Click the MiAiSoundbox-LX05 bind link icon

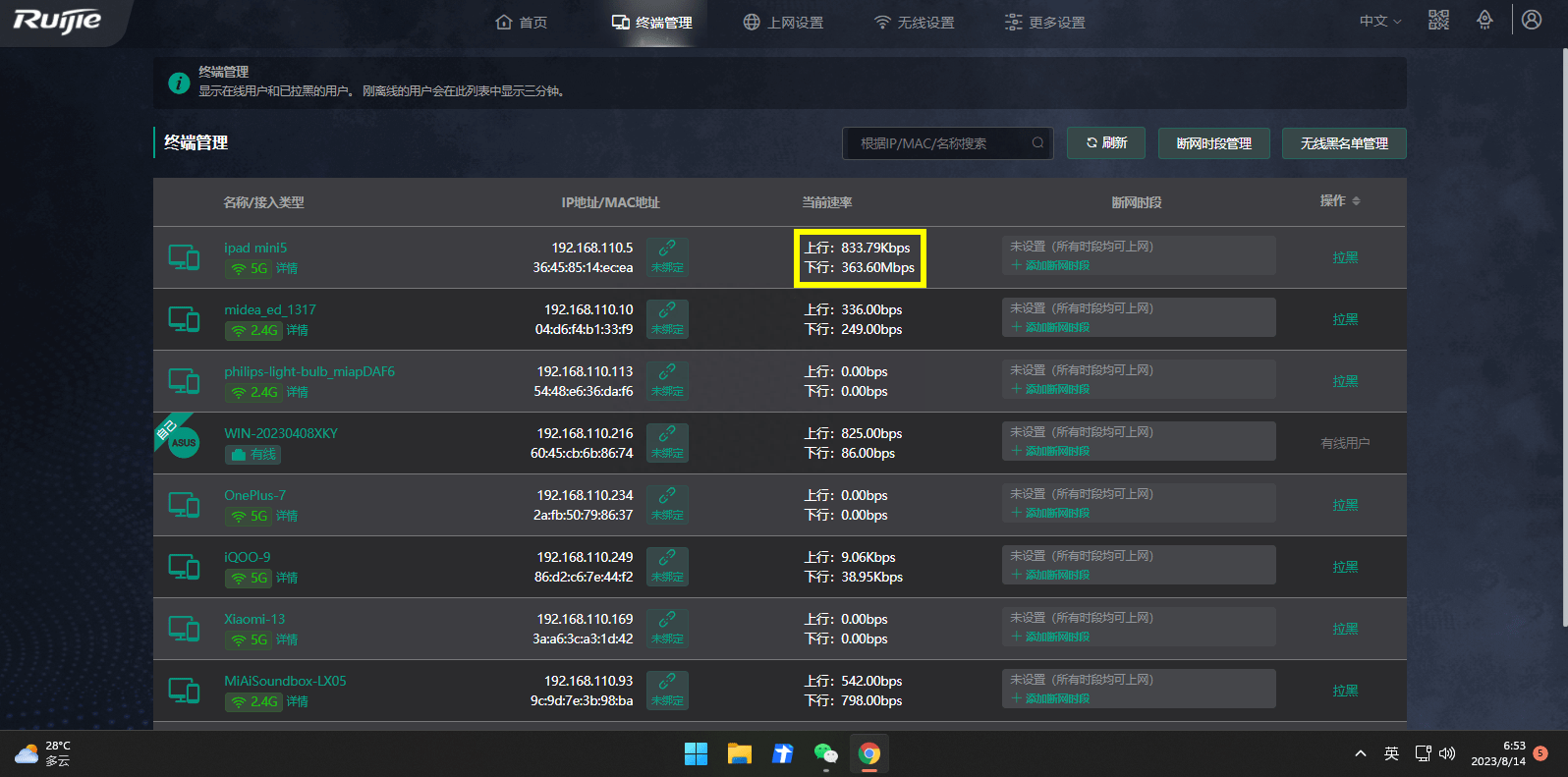pos(667,690)
